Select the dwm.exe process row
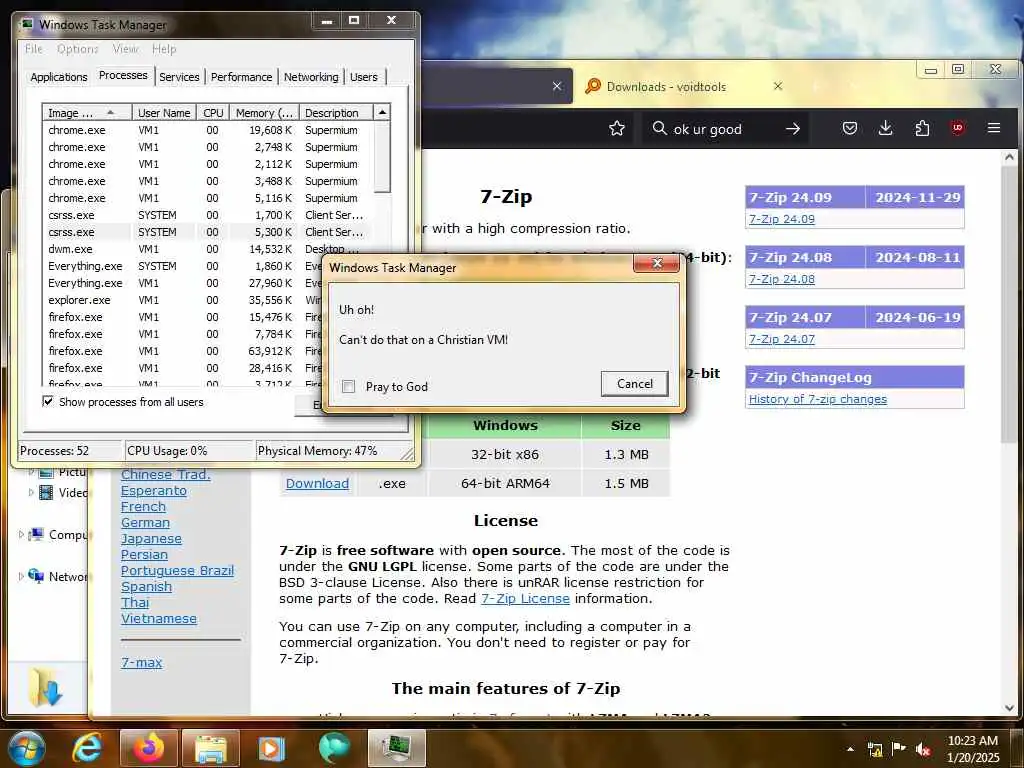This screenshot has height=768, width=1024. point(208,249)
